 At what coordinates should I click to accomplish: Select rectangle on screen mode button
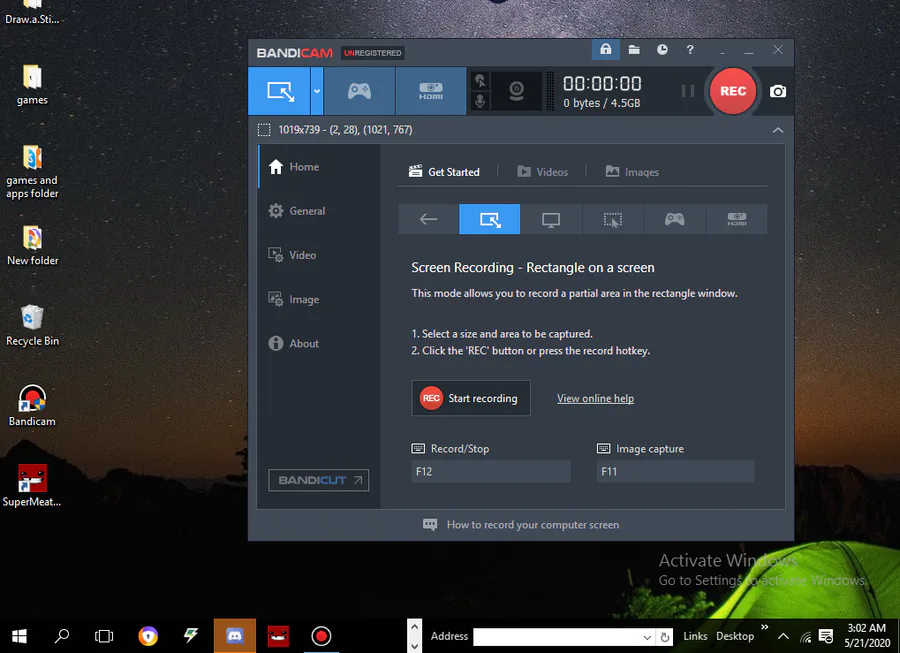[x=490, y=219]
